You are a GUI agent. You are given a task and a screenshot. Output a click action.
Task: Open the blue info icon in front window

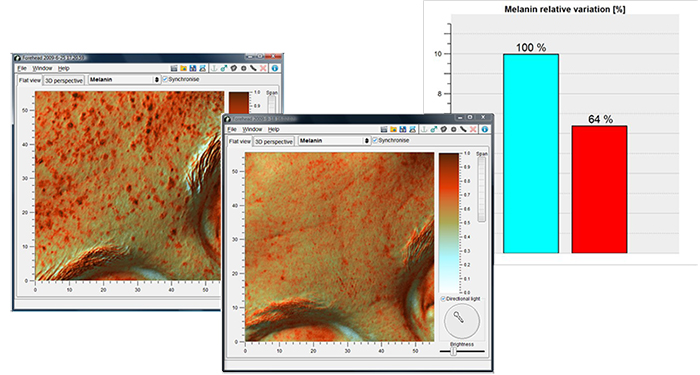click(484, 129)
